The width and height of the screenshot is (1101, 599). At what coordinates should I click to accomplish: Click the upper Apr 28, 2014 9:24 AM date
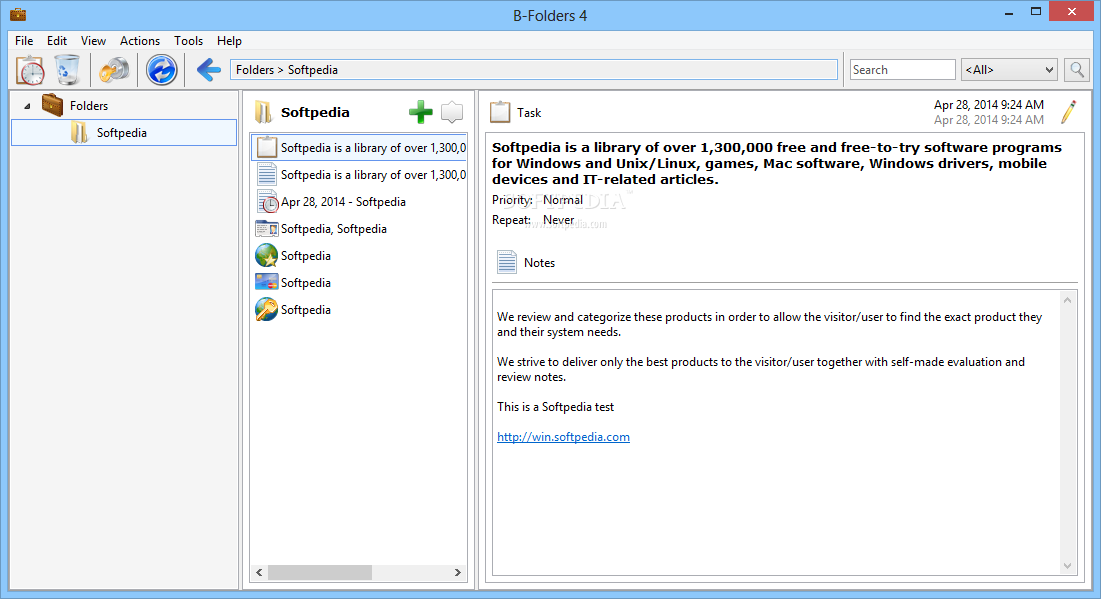[x=989, y=105]
